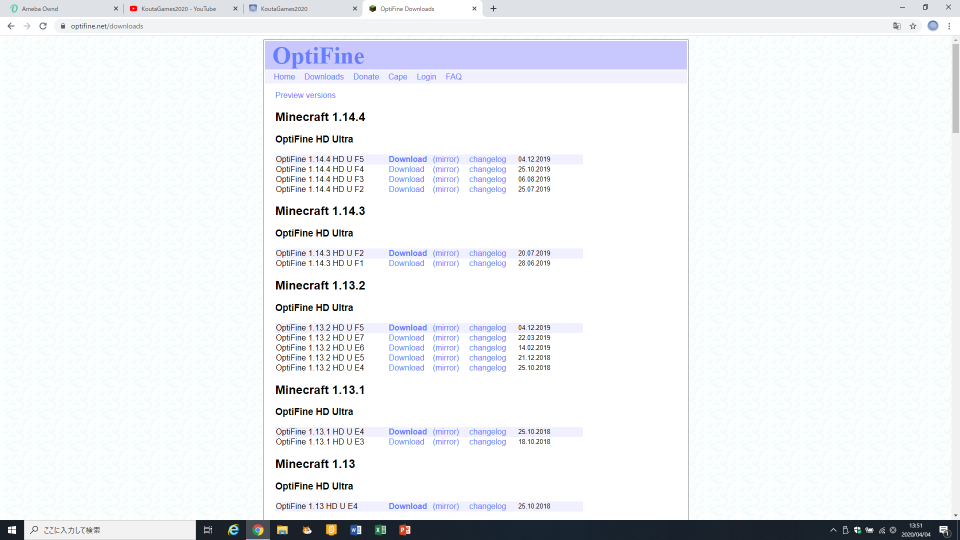View changelog for OptiFine 1.13 HD U E4
Viewport: 960px width, 540px height.
point(487,506)
